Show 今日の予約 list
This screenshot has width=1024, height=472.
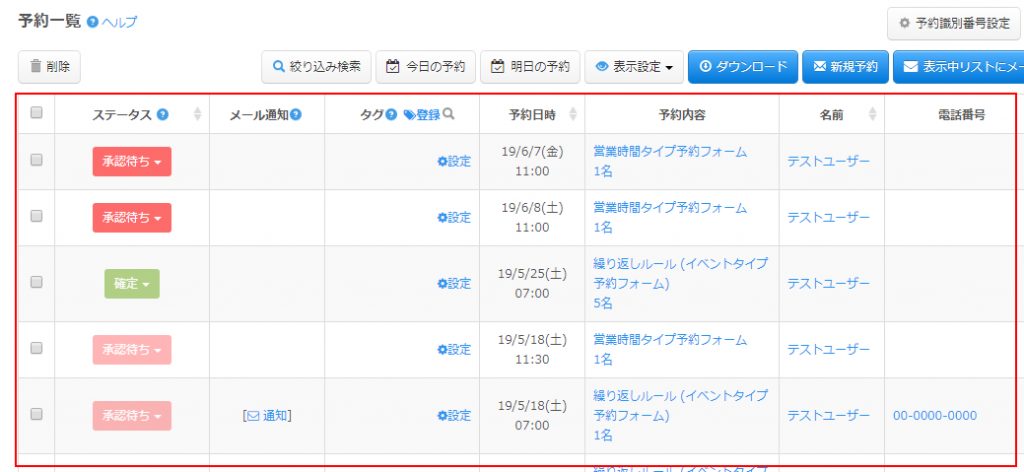pyautogui.click(x=425, y=67)
